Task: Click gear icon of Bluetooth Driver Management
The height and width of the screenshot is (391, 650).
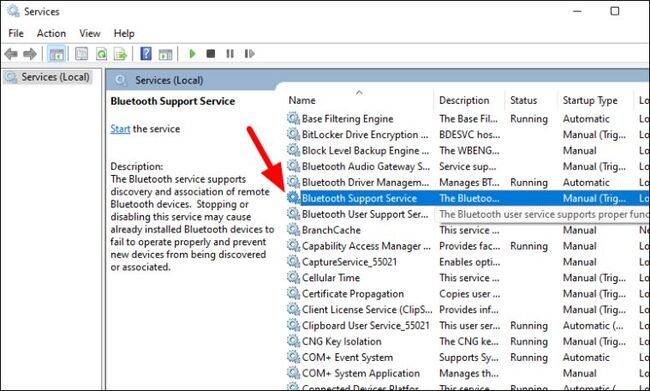Action: click(293, 182)
